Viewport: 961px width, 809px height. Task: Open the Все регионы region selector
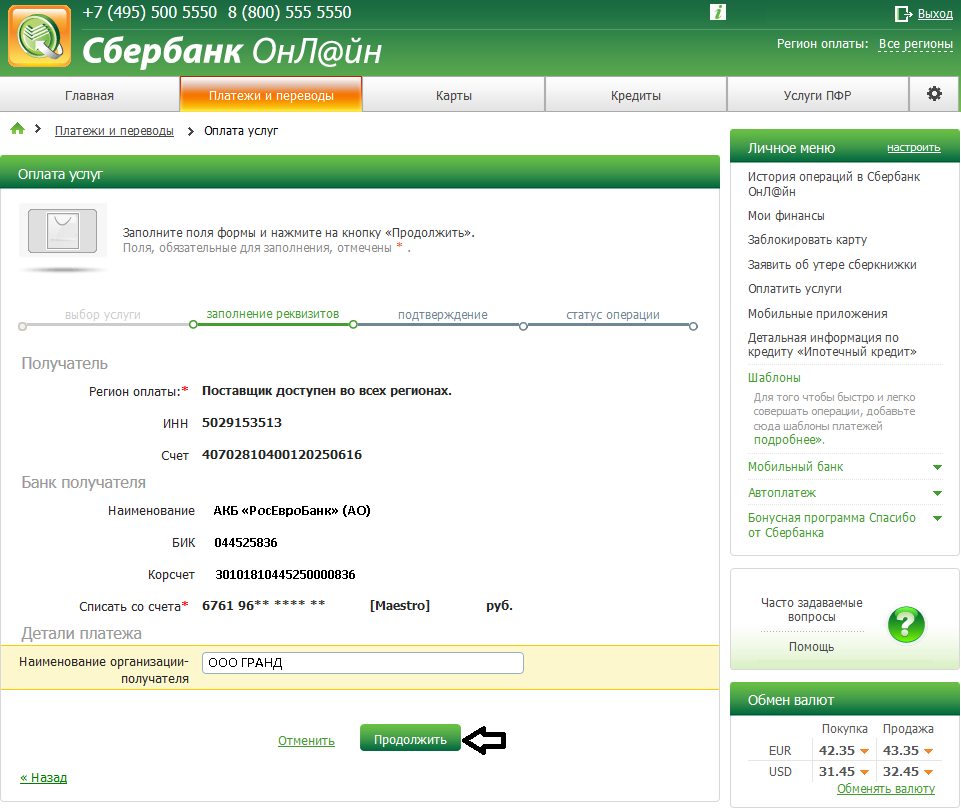pyautogui.click(x=916, y=44)
